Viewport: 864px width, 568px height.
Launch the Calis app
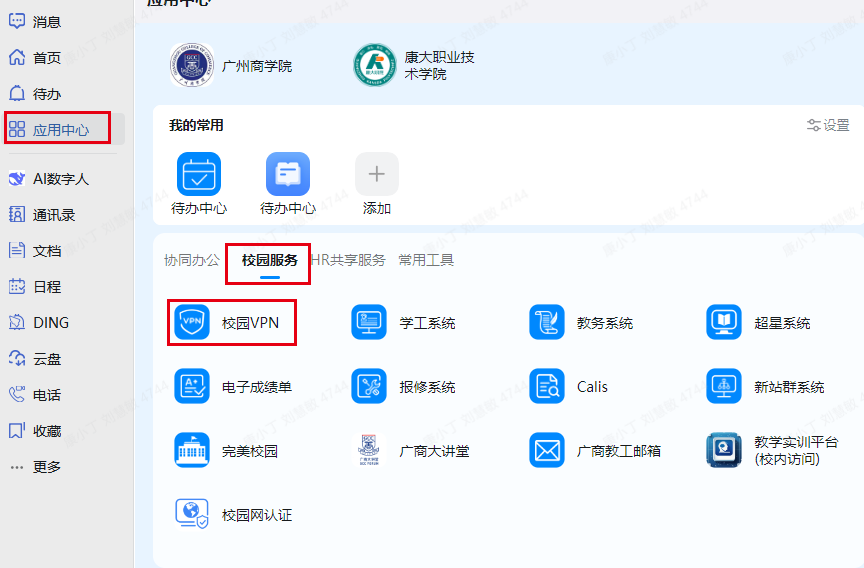547,387
